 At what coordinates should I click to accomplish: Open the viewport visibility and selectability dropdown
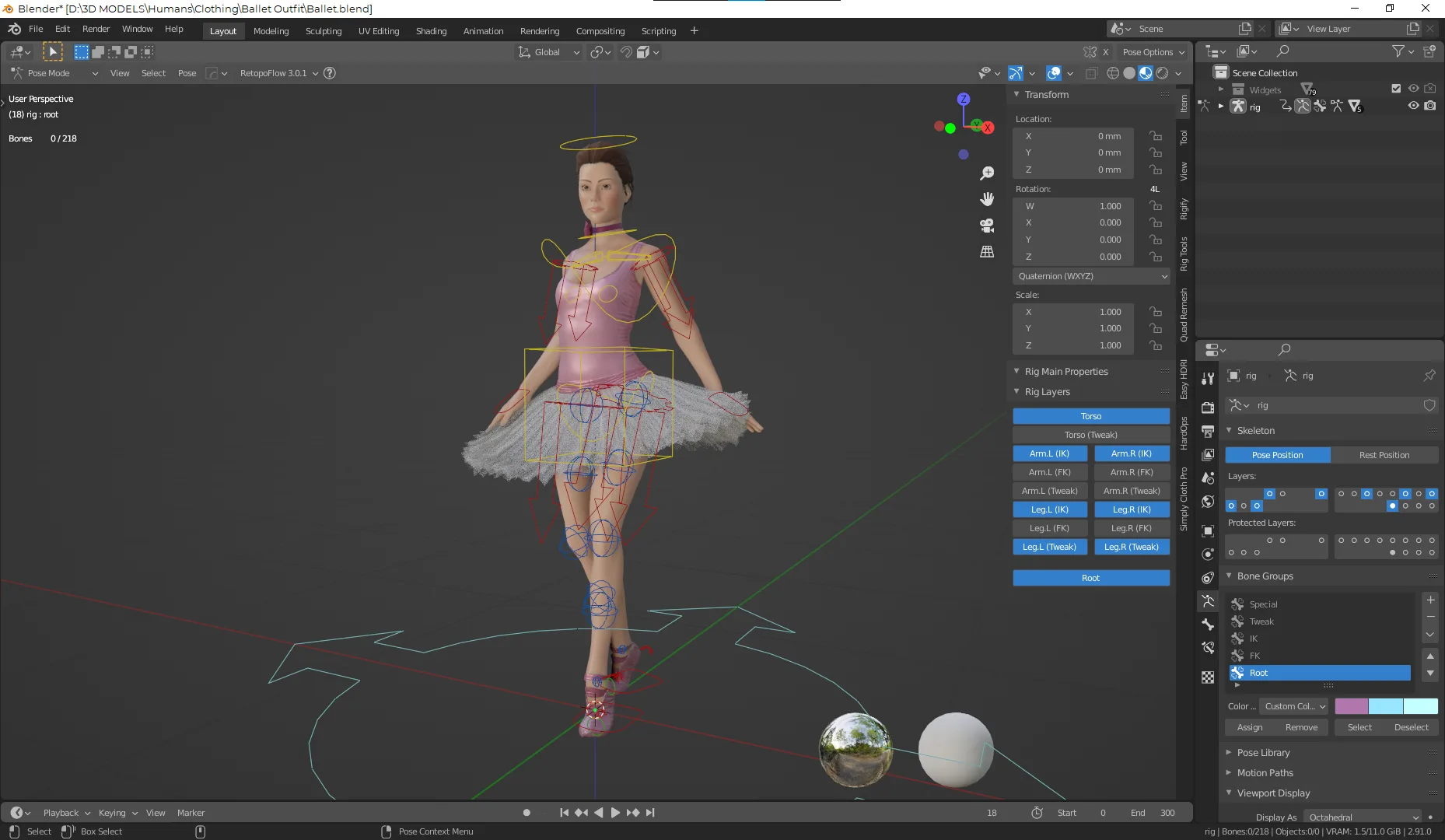tap(989, 73)
